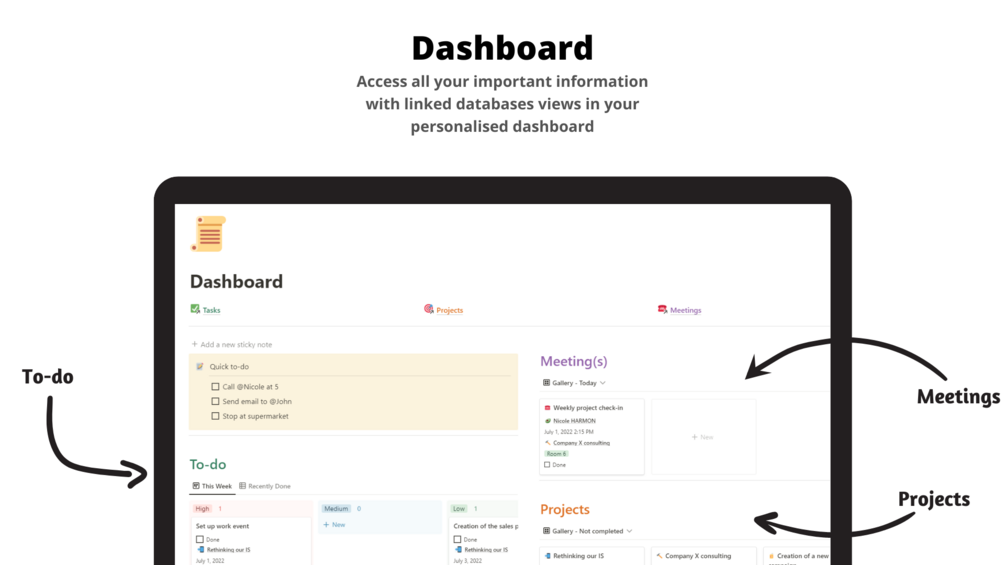Click the Rethinking our IS project card icon
The image size is (1005, 565).
click(547, 556)
